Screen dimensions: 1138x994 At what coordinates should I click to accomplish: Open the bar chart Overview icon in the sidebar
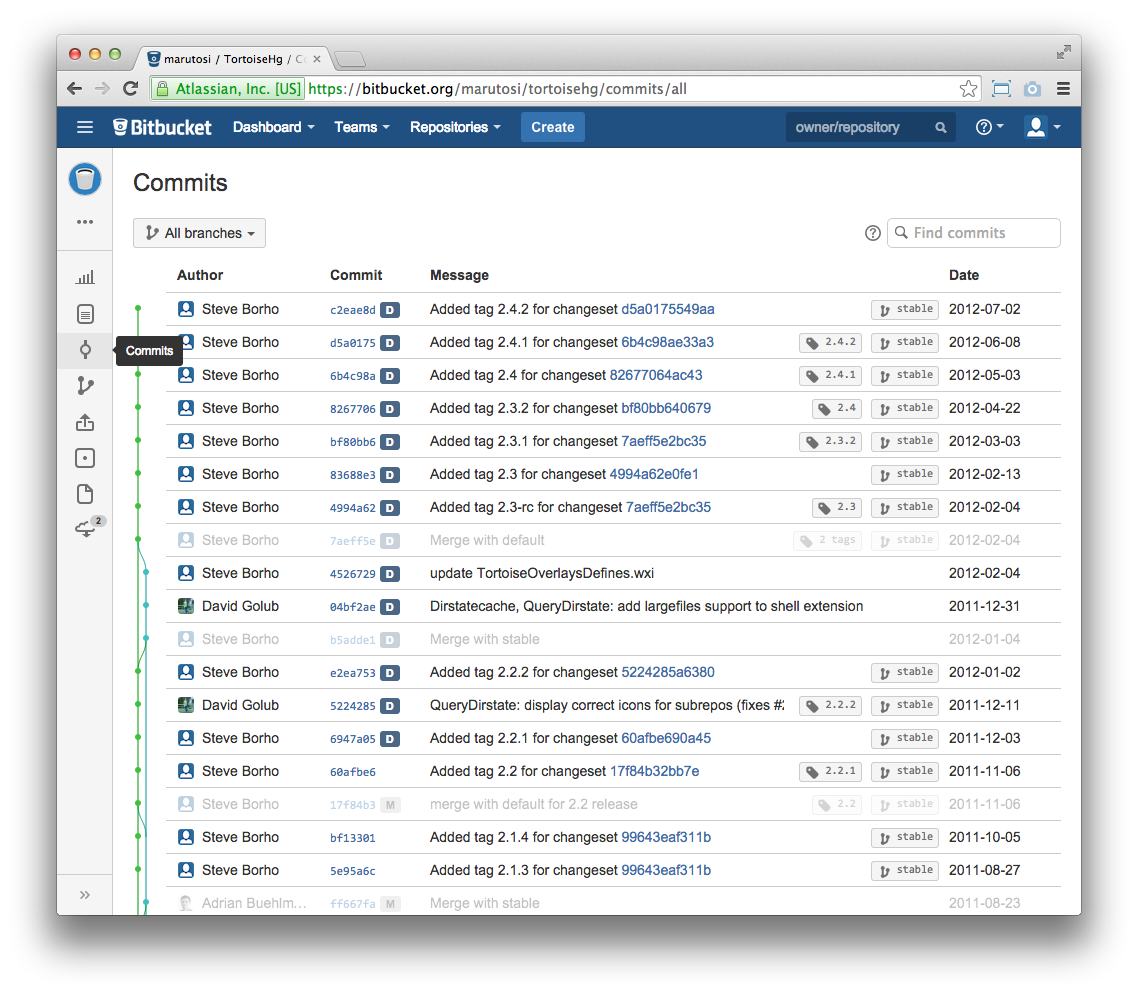point(85,278)
